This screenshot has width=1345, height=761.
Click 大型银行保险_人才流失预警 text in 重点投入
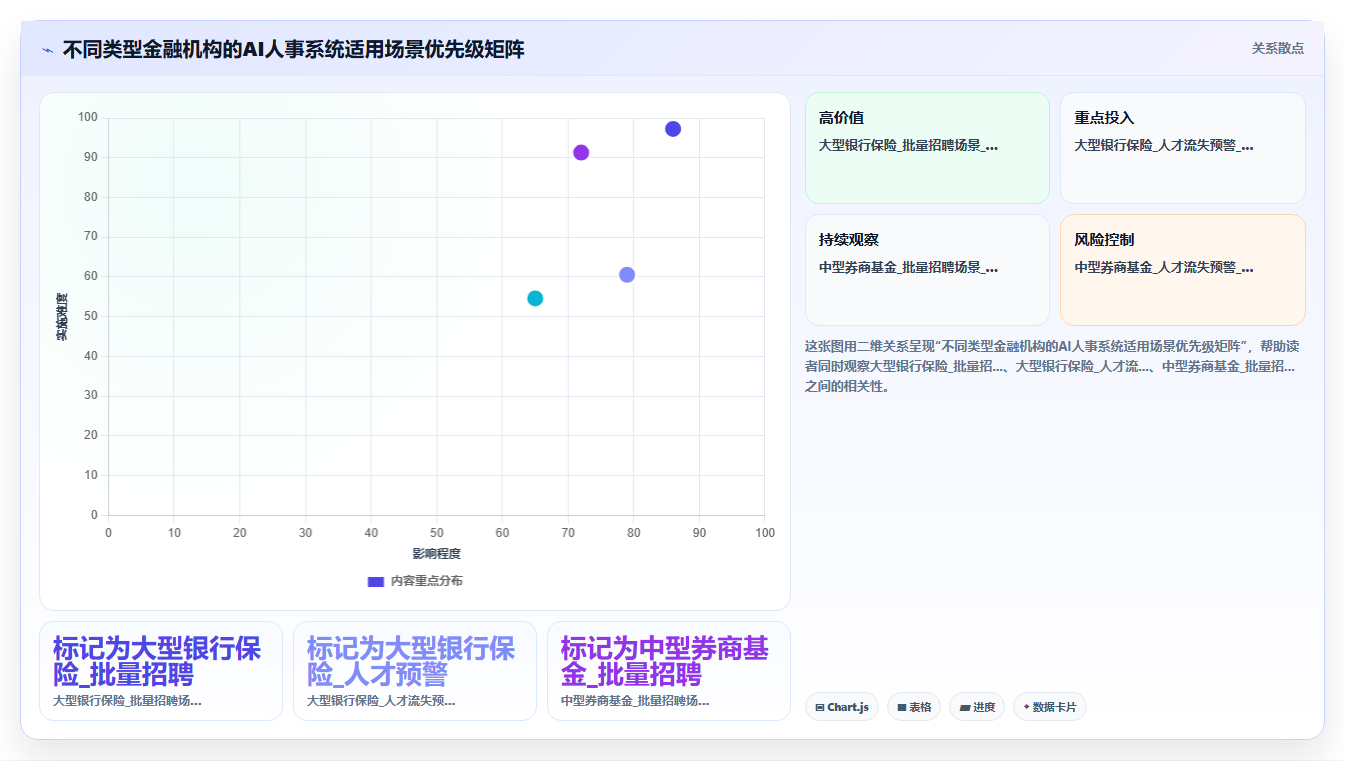click(1164, 146)
